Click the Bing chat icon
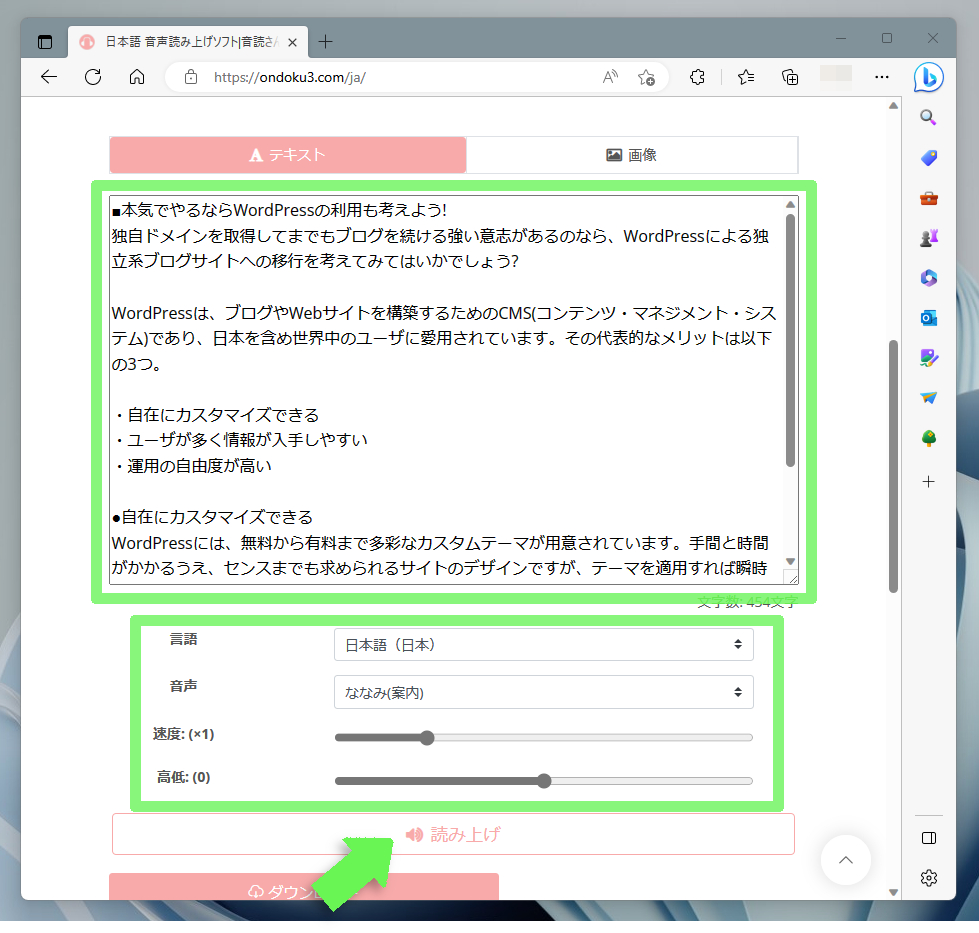This screenshot has width=979, height=933. (x=928, y=77)
